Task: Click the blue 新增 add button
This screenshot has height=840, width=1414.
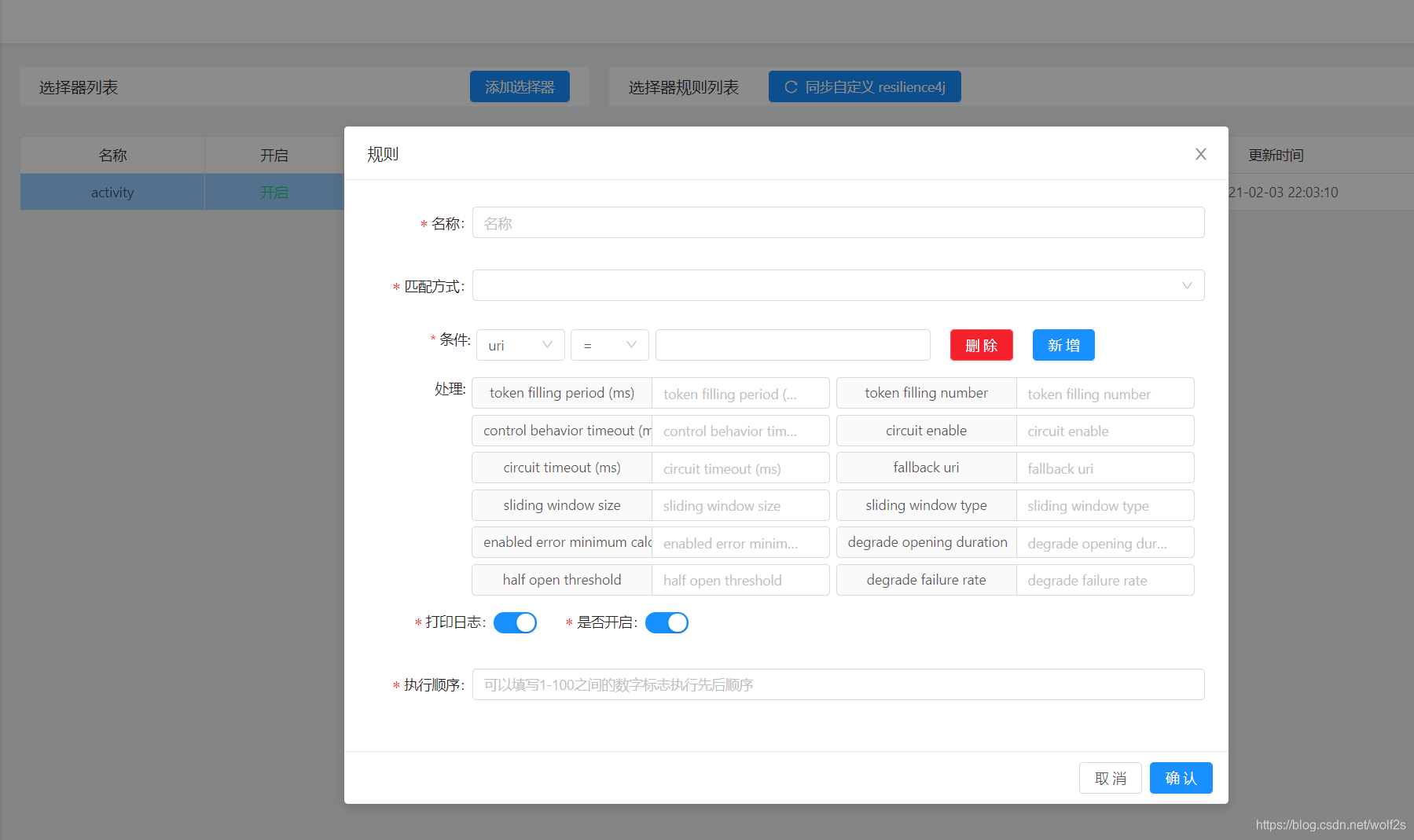Action: [x=1063, y=345]
